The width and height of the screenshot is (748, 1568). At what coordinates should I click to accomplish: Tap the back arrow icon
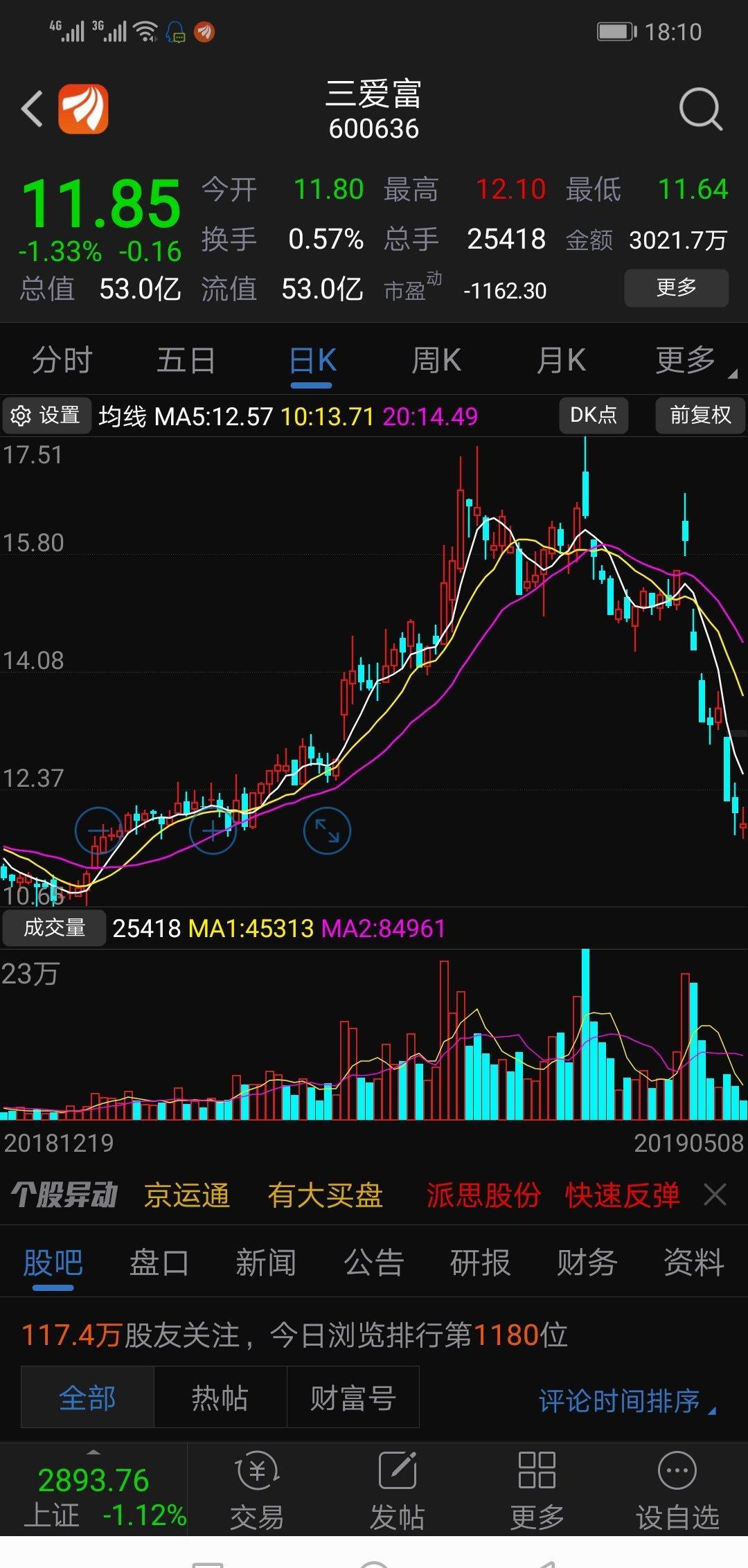(32, 109)
